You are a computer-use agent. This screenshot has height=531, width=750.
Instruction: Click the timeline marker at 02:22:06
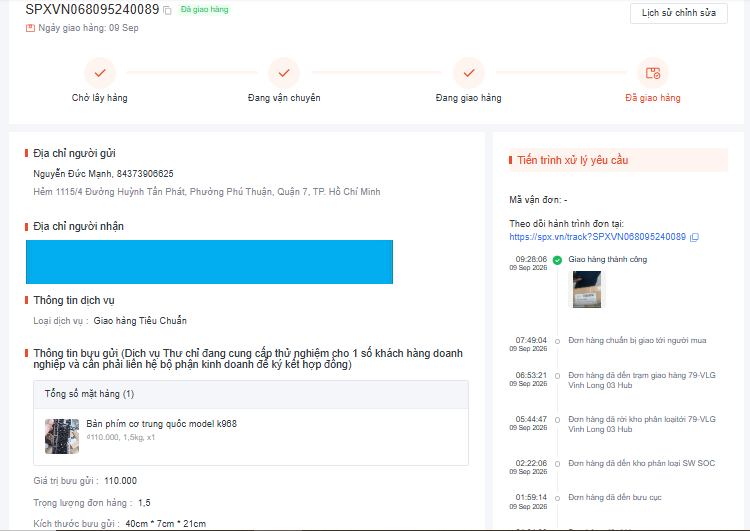click(x=557, y=464)
